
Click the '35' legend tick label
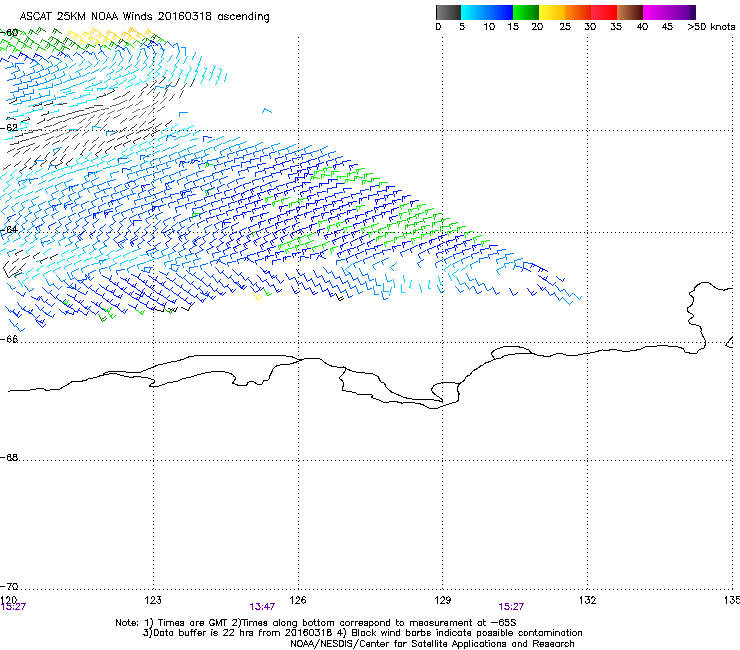click(616, 27)
